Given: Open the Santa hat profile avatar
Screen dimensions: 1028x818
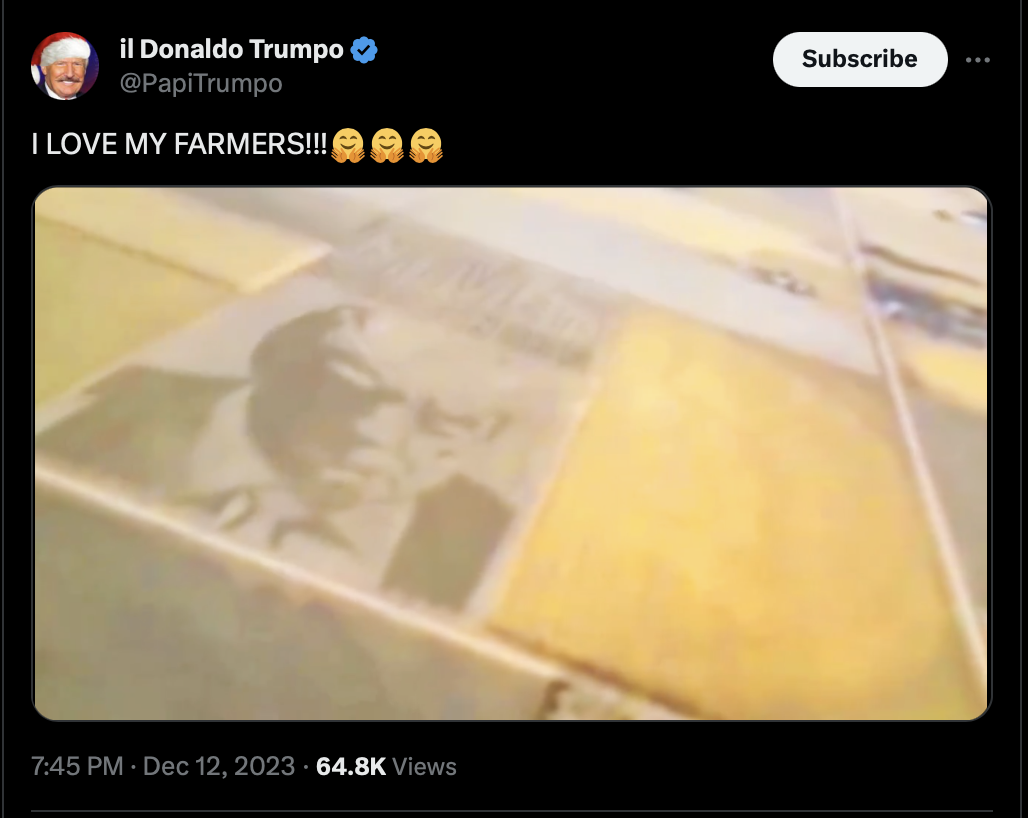Looking at the screenshot, I should 64,66.
